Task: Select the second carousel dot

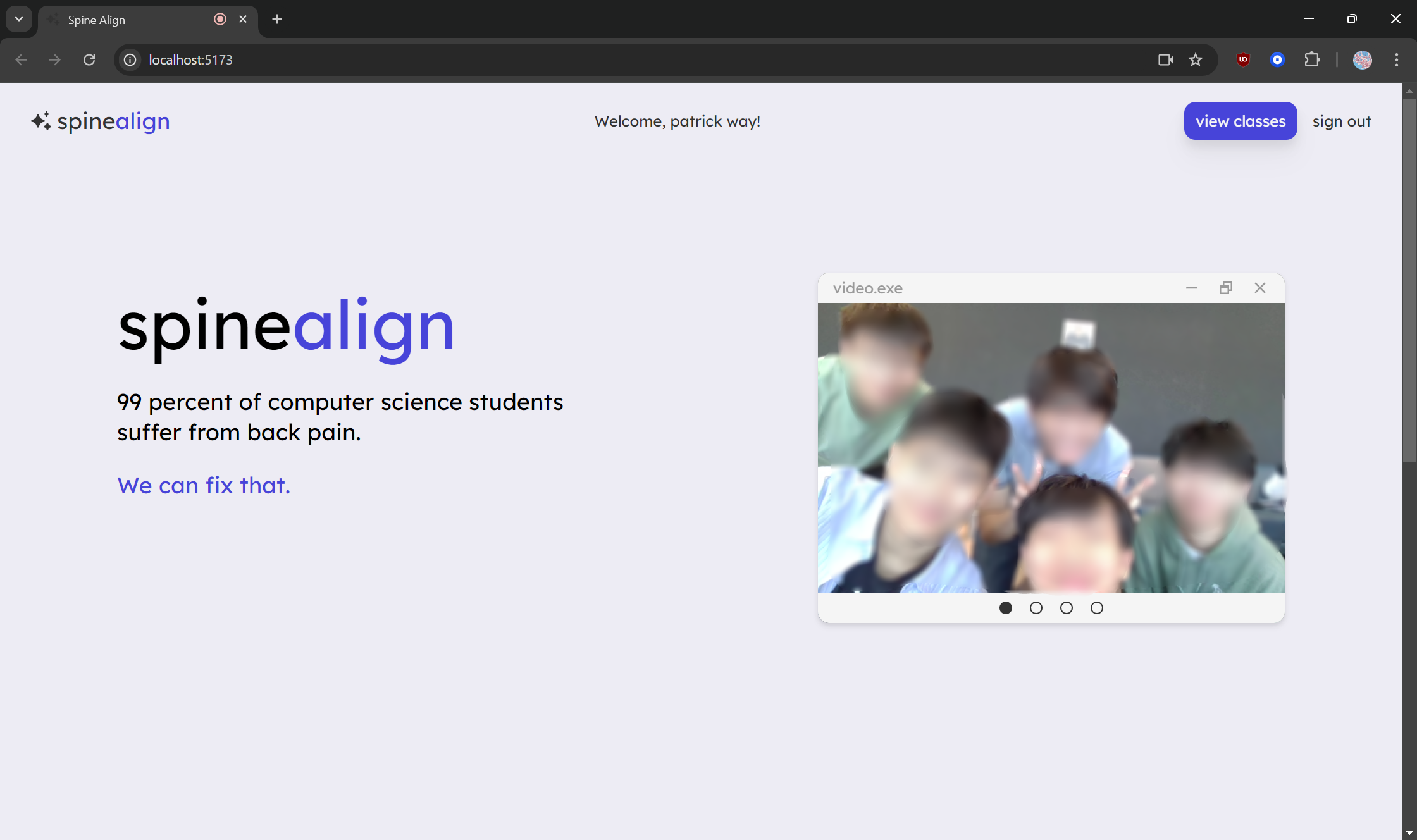Action: 1036,608
